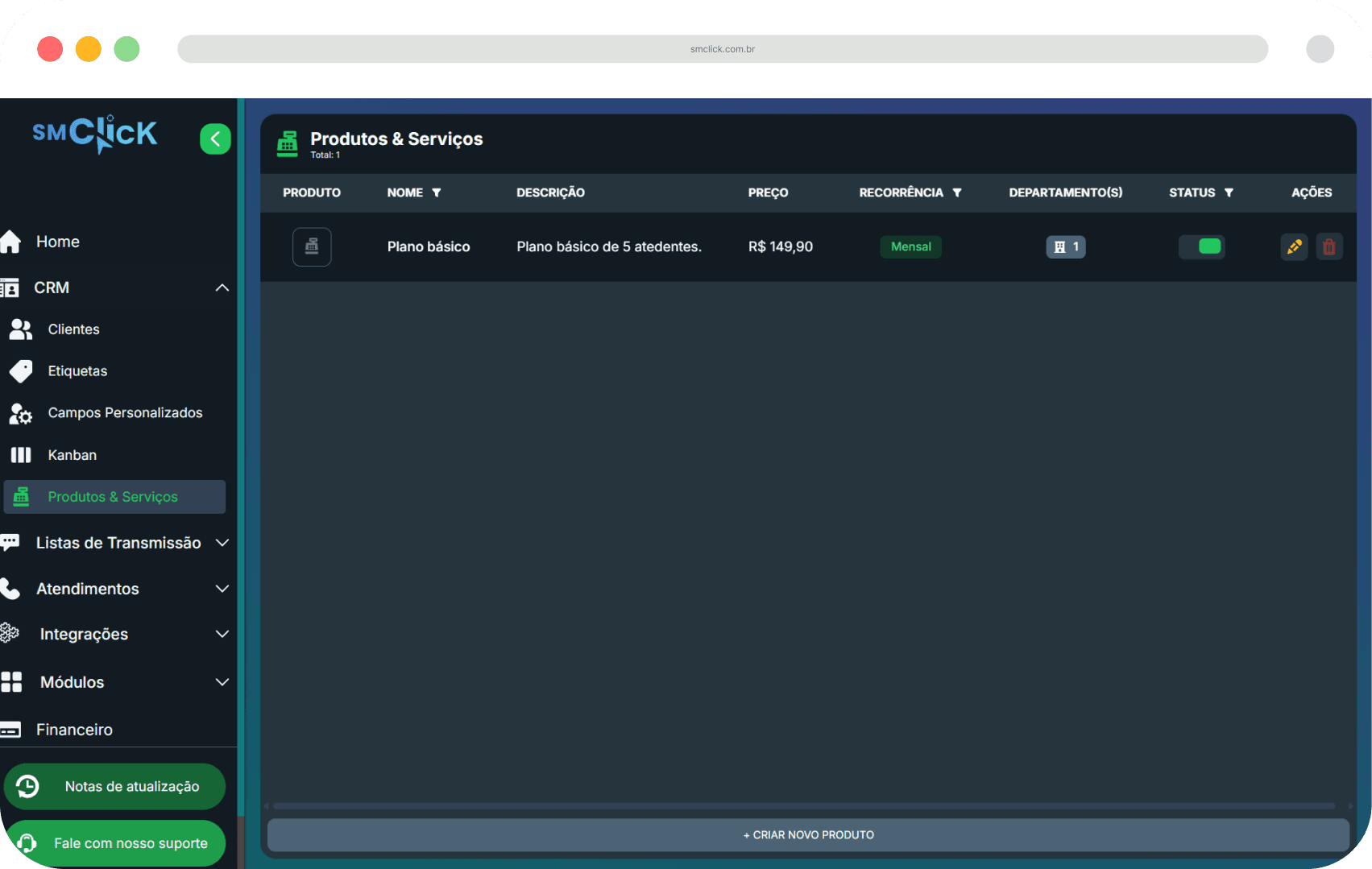Open the Status column filter icon

coord(1229,192)
